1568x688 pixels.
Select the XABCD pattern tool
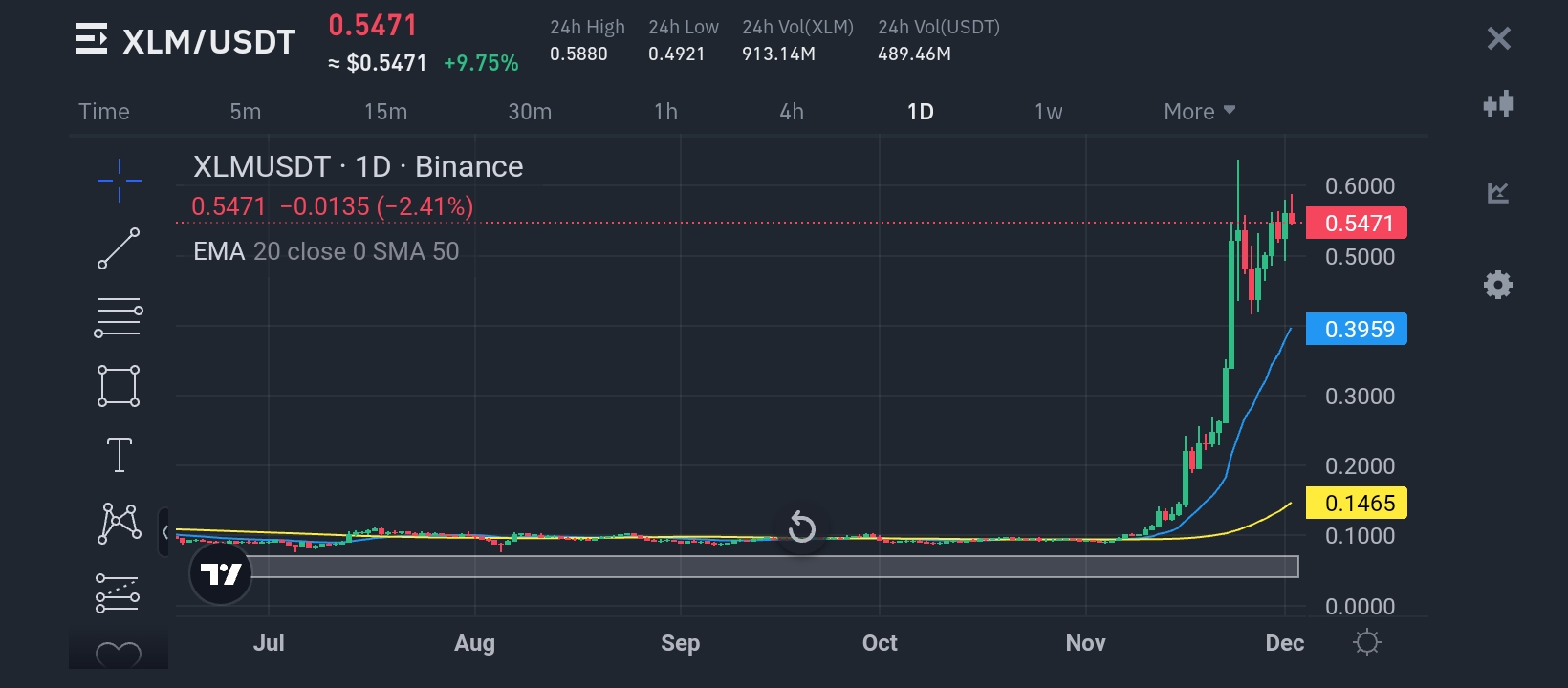coord(120,524)
